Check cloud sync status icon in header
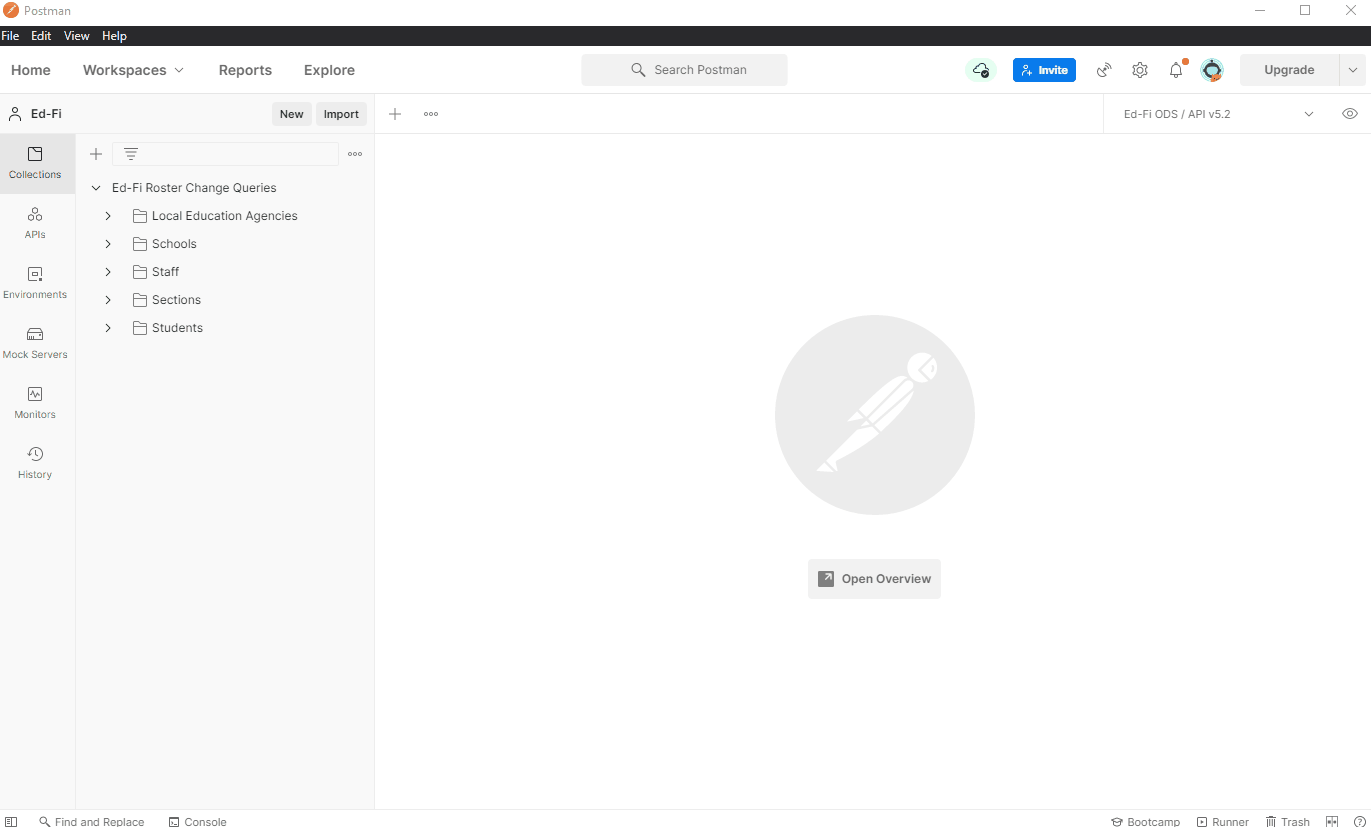This screenshot has width=1371, height=827. point(980,70)
